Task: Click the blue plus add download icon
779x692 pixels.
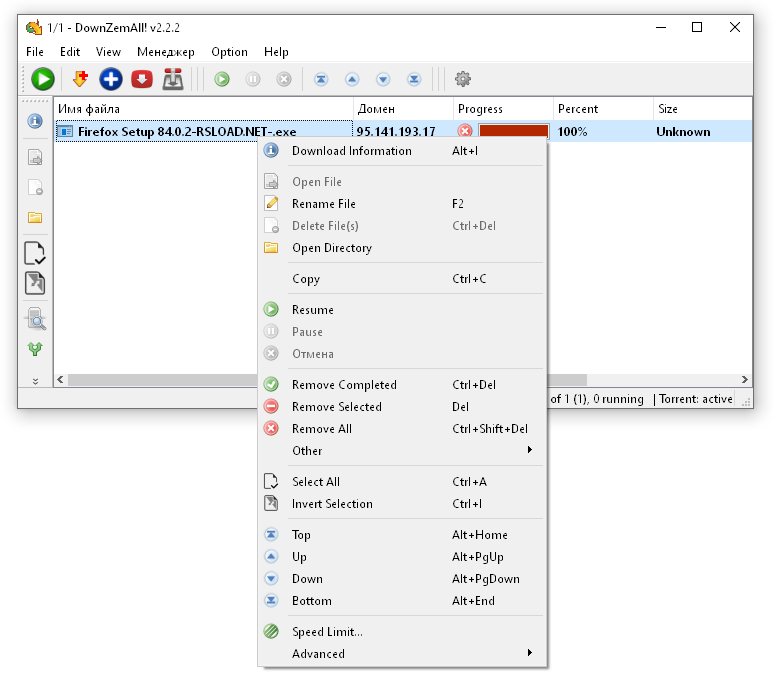Action: 111,79
